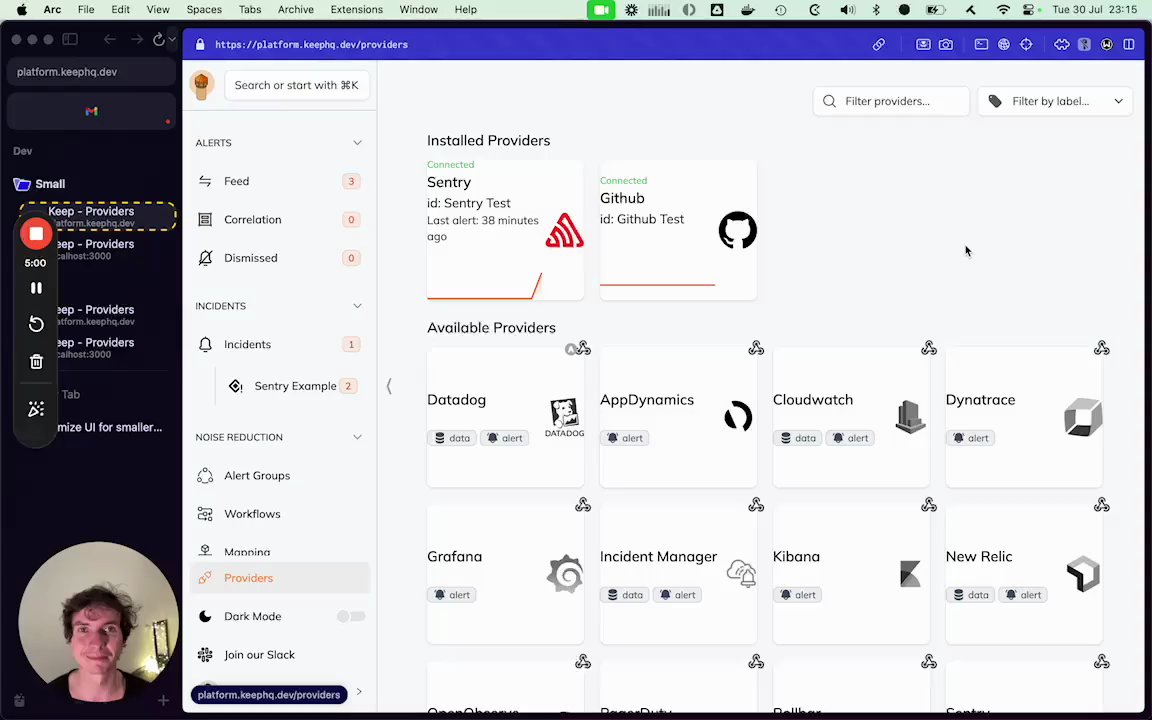Restart the recording with the circular arrow
Viewport: 1152px width, 720px height.
36,324
